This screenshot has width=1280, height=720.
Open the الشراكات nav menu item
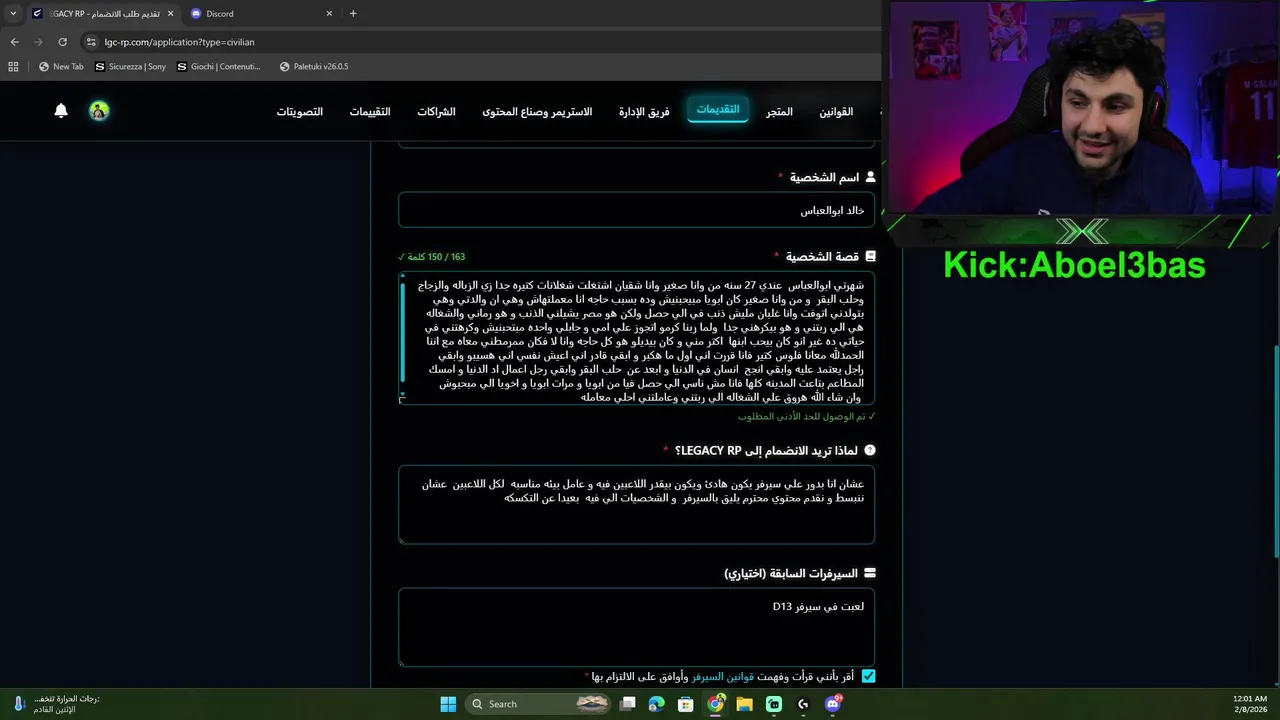coord(436,112)
